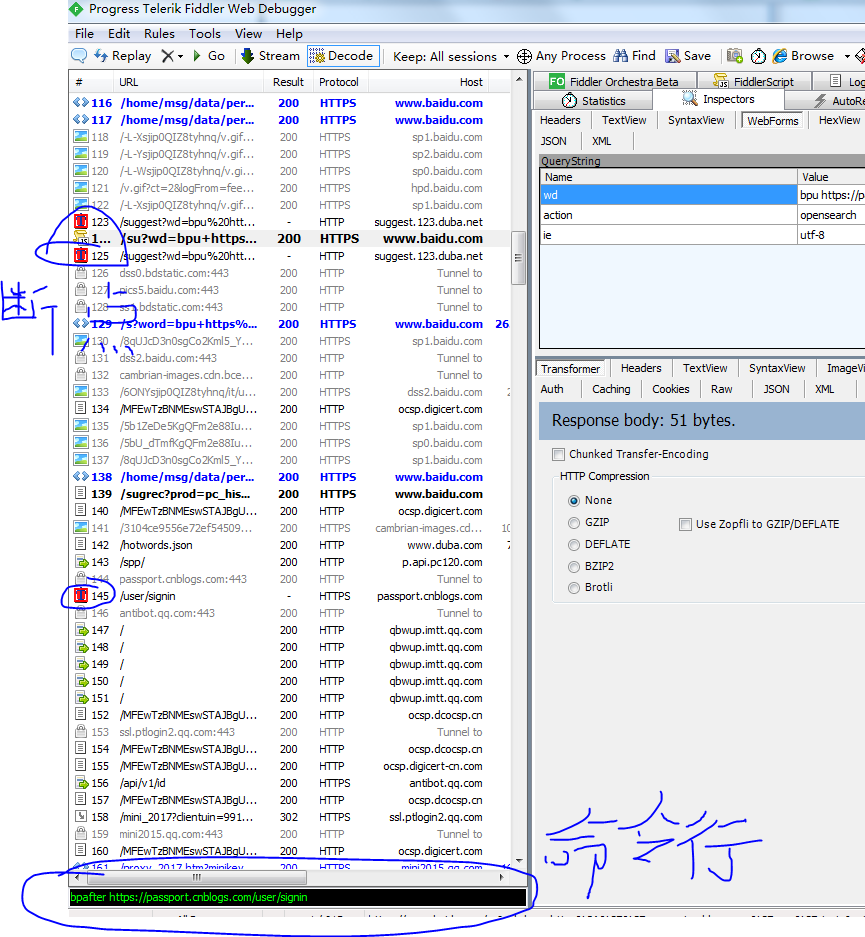Screen dimensions: 865x937
Task: Switch to FiddlerScript tab
Action: tap(754, 81)
